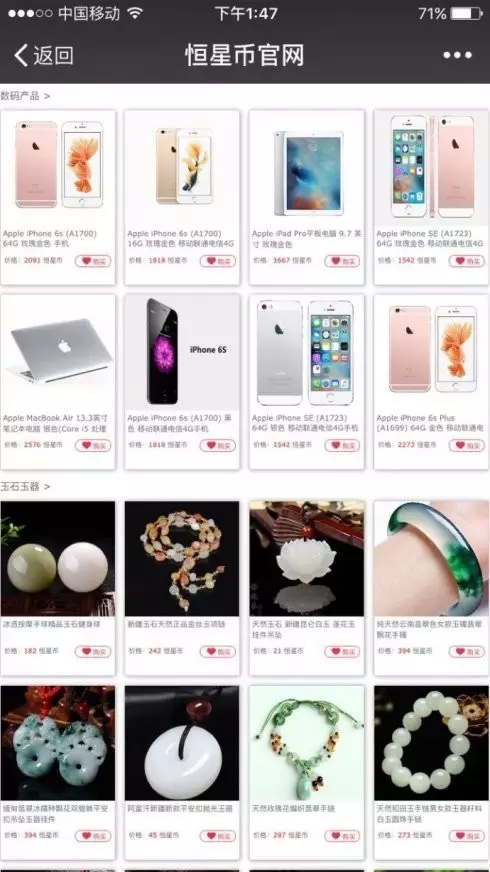Screen dimensions: 490x872
Task: Tap heart buy button for iPhone 6s Plus 2273
Action: point(467,445)
